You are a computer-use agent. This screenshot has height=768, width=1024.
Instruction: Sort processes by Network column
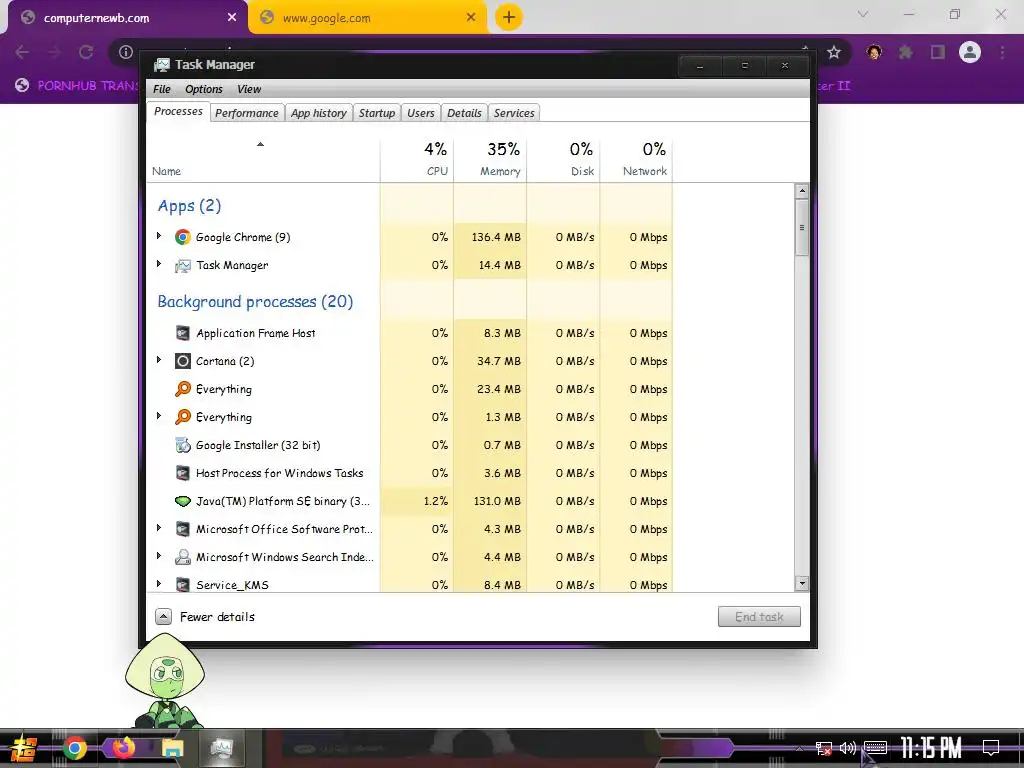pyautogui.click(x=637, y=159)
